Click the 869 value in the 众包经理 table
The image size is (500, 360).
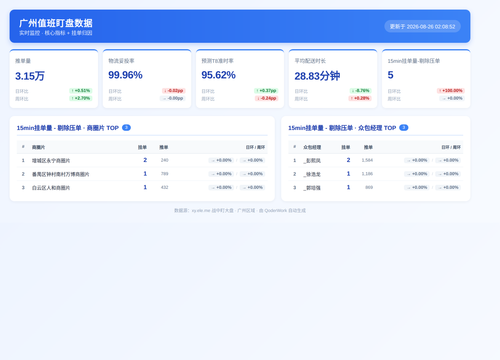pyautogui.click(x=369, y=187)
